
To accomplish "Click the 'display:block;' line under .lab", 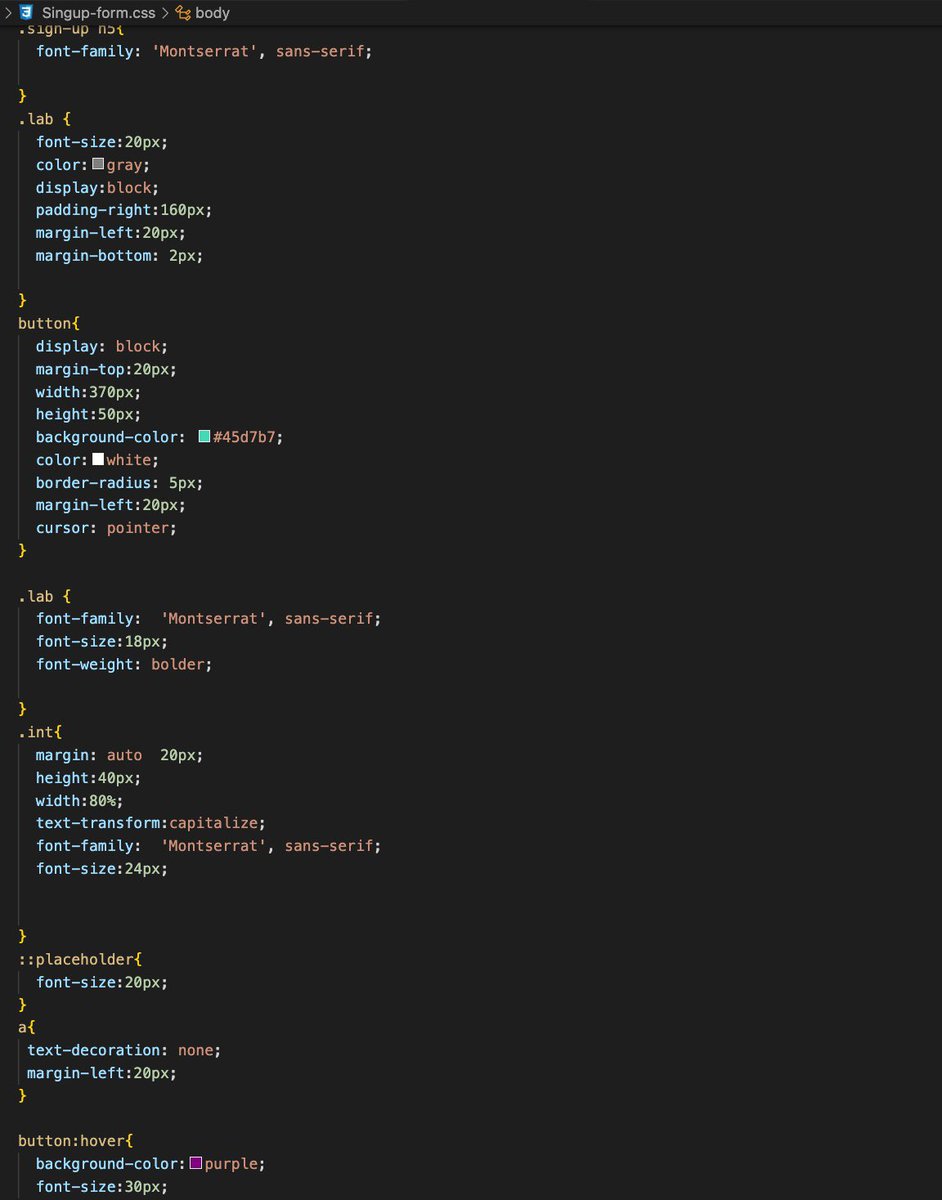I will coord(97,187).
